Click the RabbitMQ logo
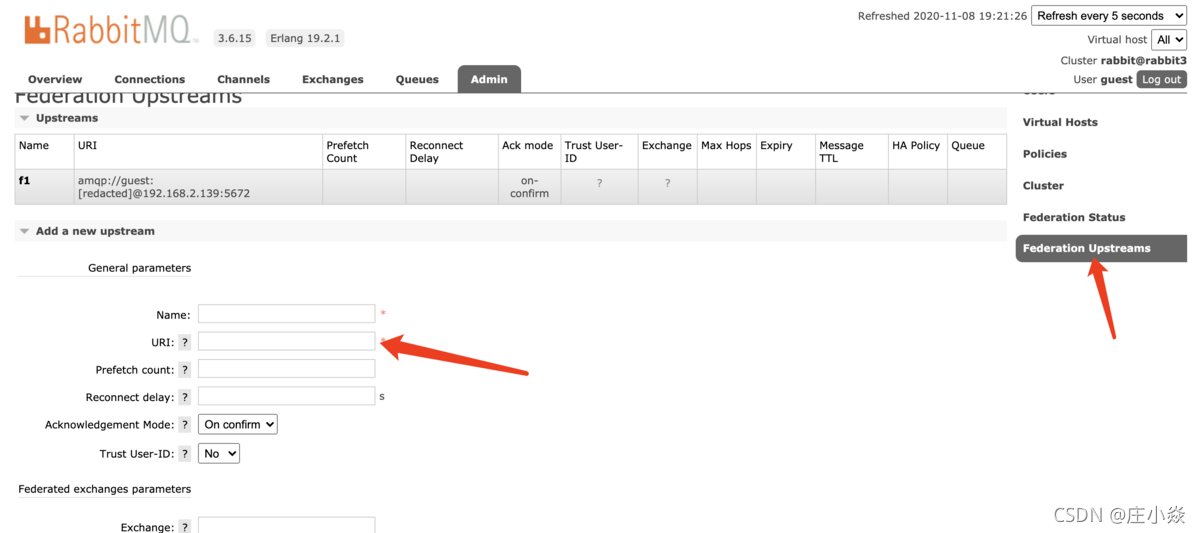The width and height of the screenshot is (1200, 533). coord(111,30)
